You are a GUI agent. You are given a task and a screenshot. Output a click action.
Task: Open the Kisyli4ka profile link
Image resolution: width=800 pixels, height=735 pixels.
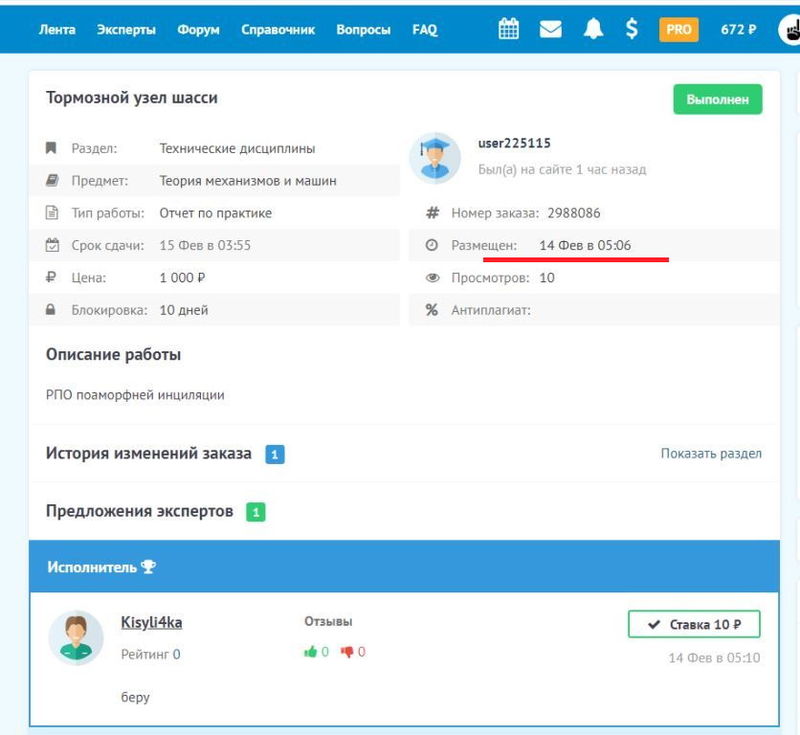coord(151,622)
